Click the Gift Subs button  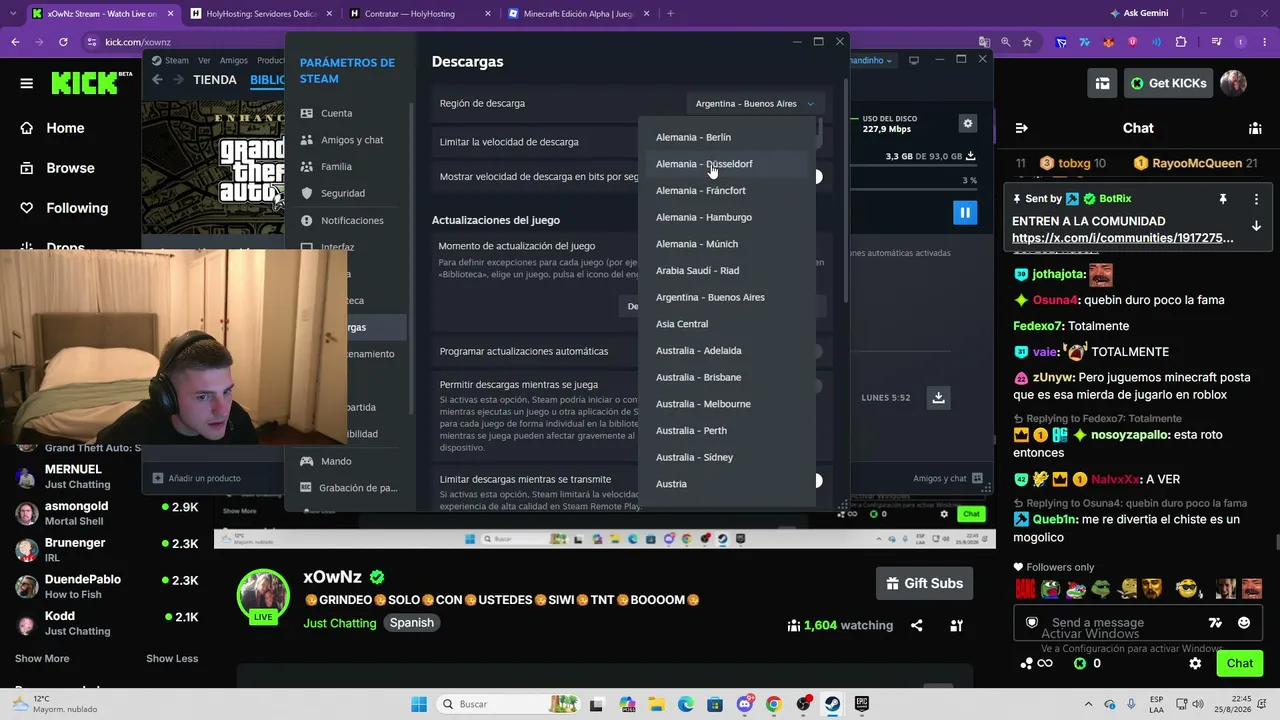click(925, 583)
